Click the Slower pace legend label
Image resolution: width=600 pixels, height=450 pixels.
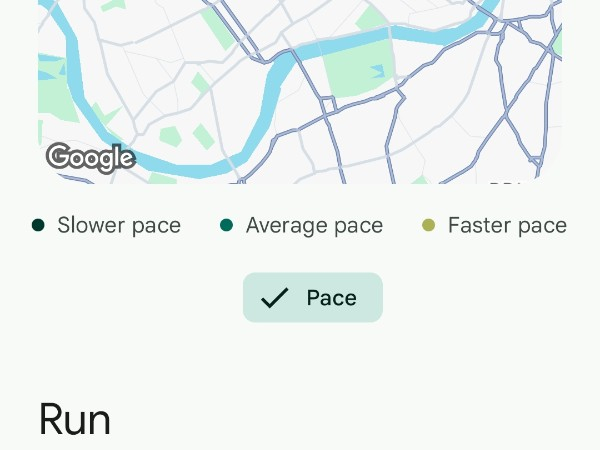click(x=119, y=225)
